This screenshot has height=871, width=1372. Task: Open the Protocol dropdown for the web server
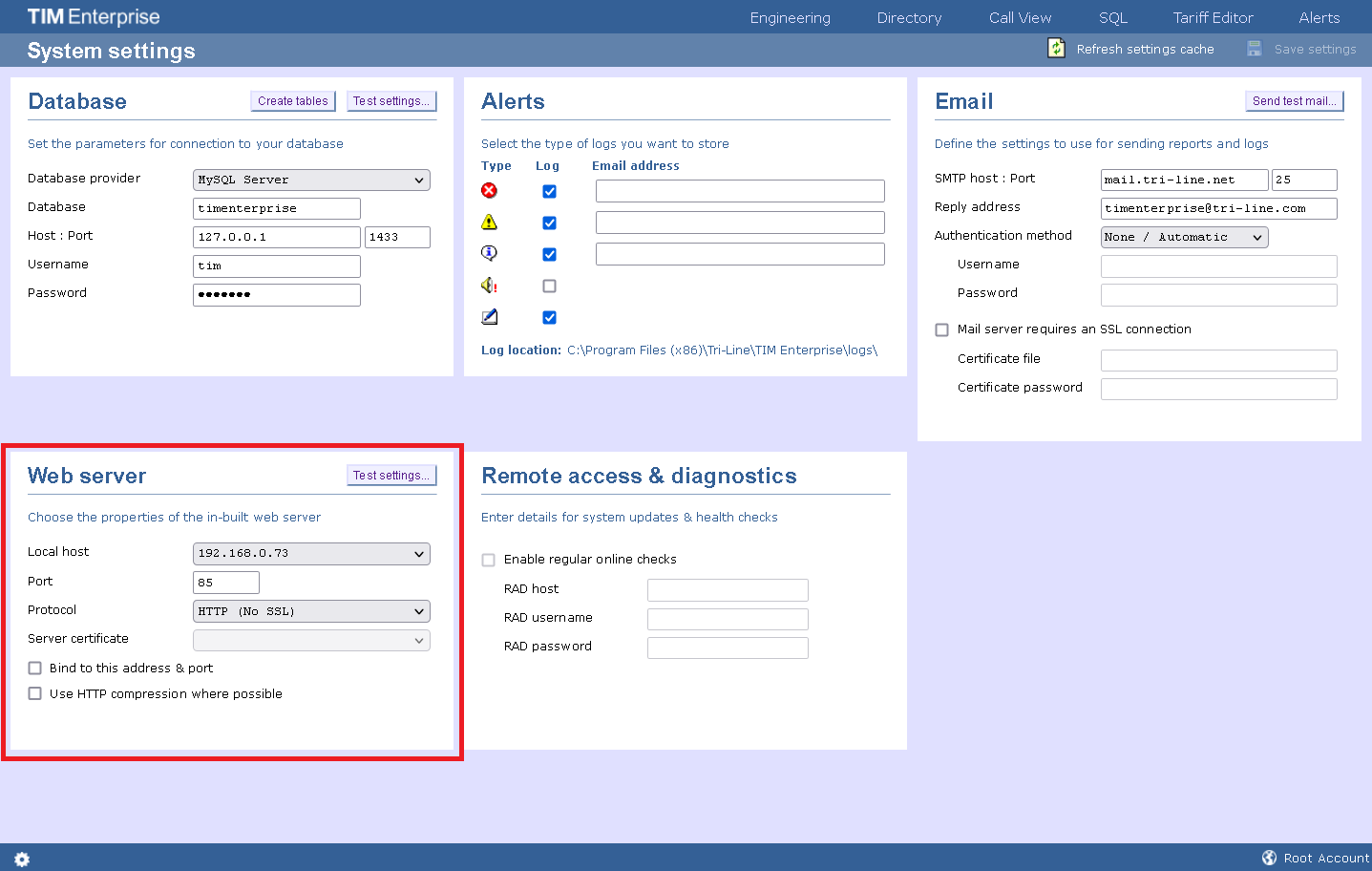click(x=311, y=610)
